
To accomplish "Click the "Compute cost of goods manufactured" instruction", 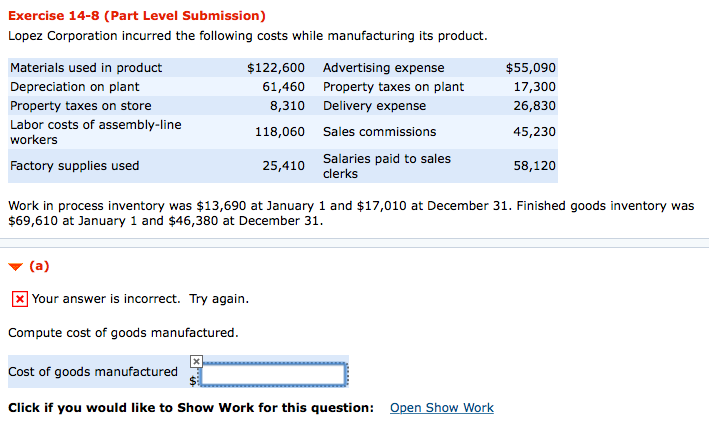I will tap(123, 333).
